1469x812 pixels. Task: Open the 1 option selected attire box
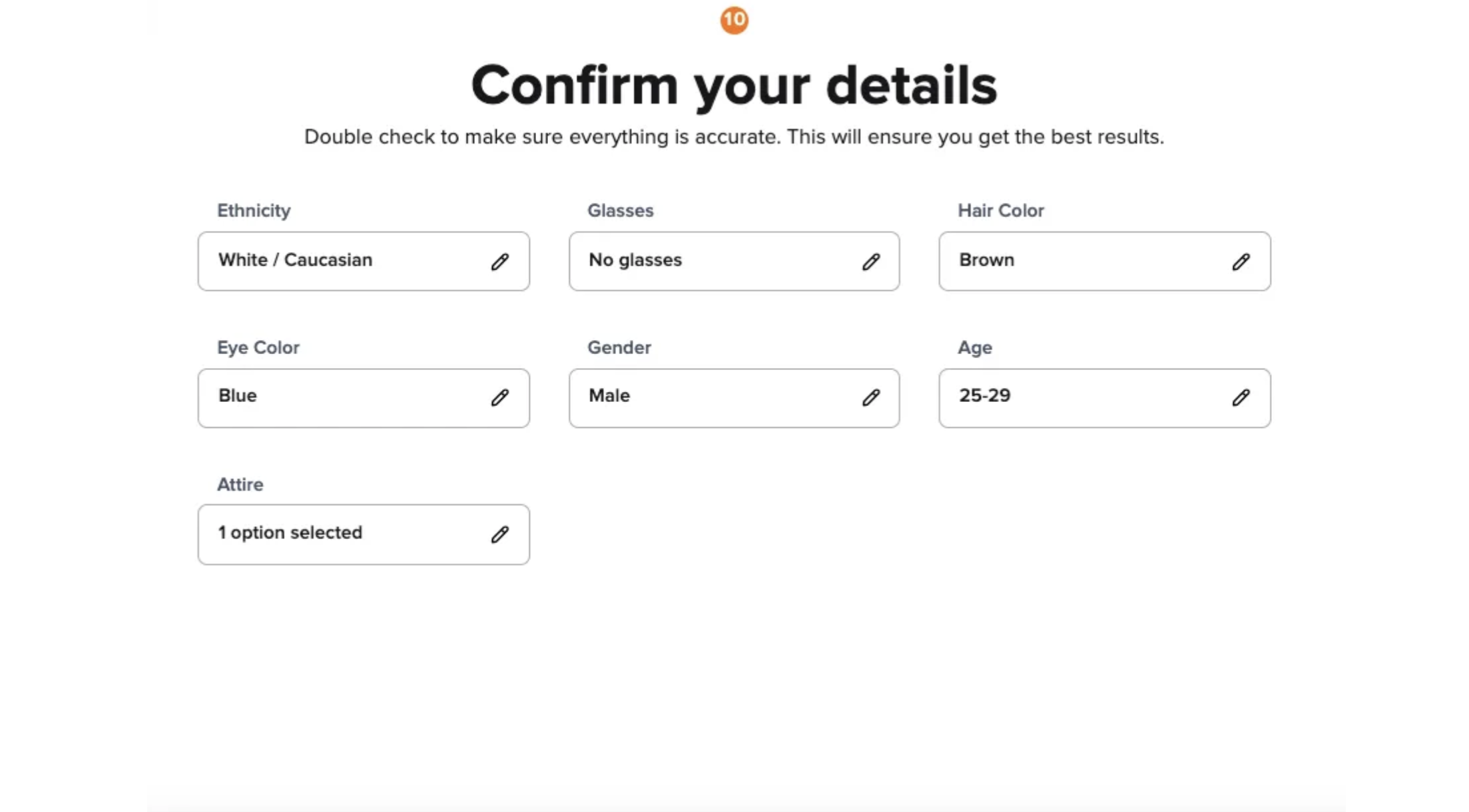(x=364, y=534)
